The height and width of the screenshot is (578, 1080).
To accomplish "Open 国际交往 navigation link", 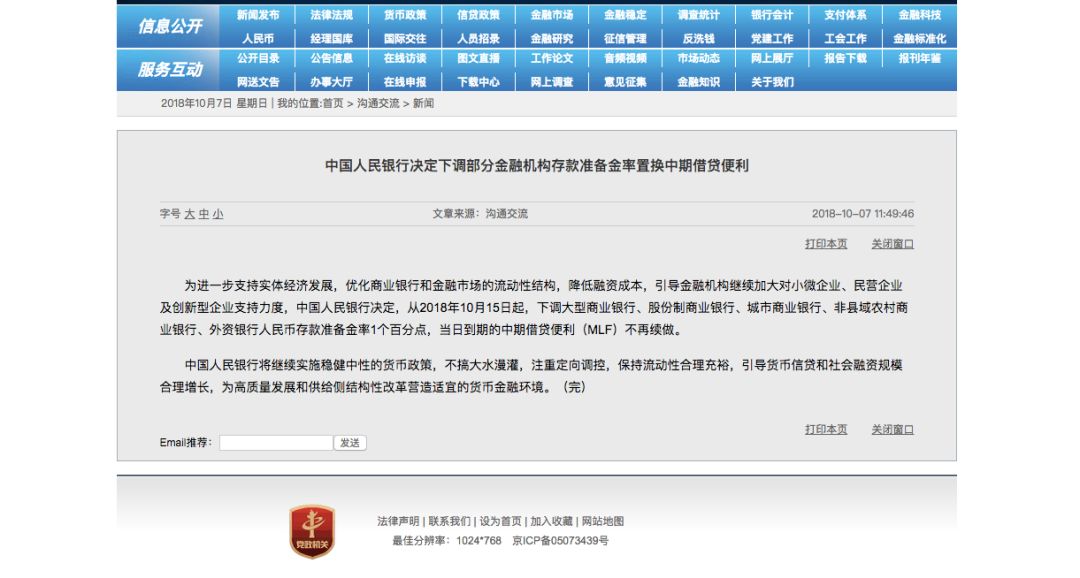I will coord(405,39).
